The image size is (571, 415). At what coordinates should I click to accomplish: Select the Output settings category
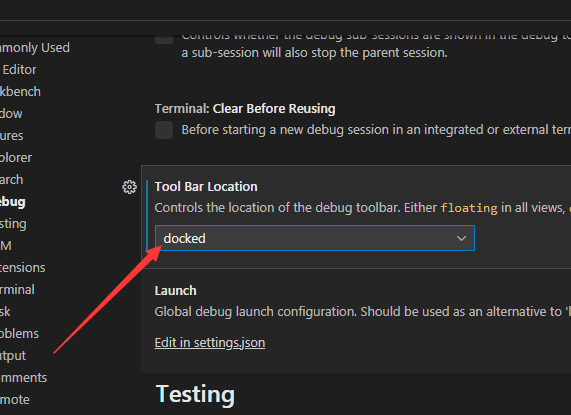tap(13, 356)
